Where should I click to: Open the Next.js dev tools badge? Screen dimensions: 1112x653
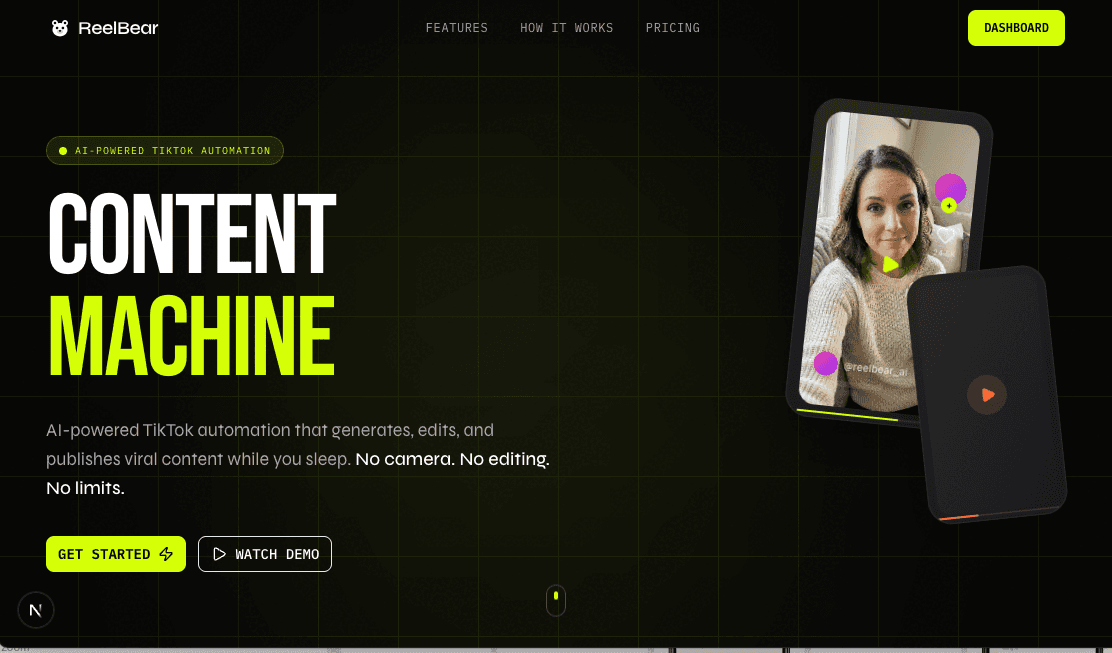click(x=36, y=609)
